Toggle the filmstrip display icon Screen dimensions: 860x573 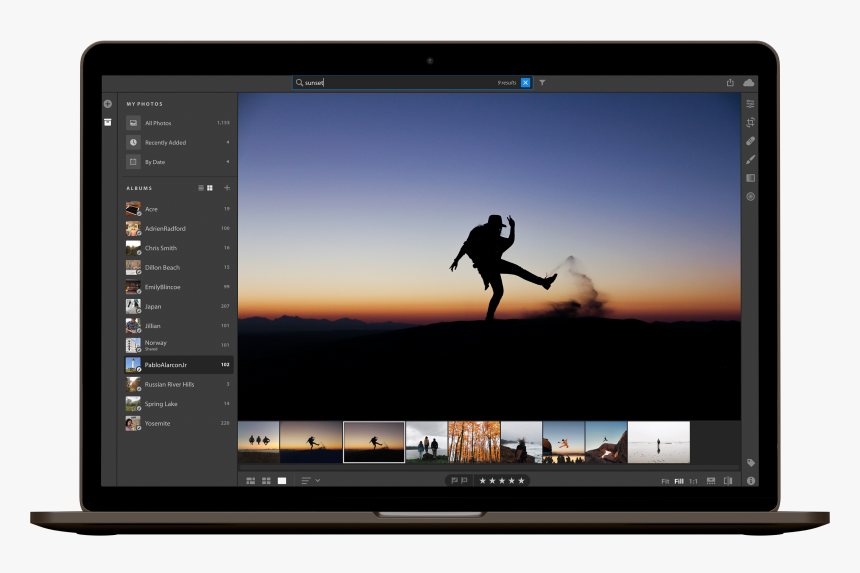tap(711, 481)
